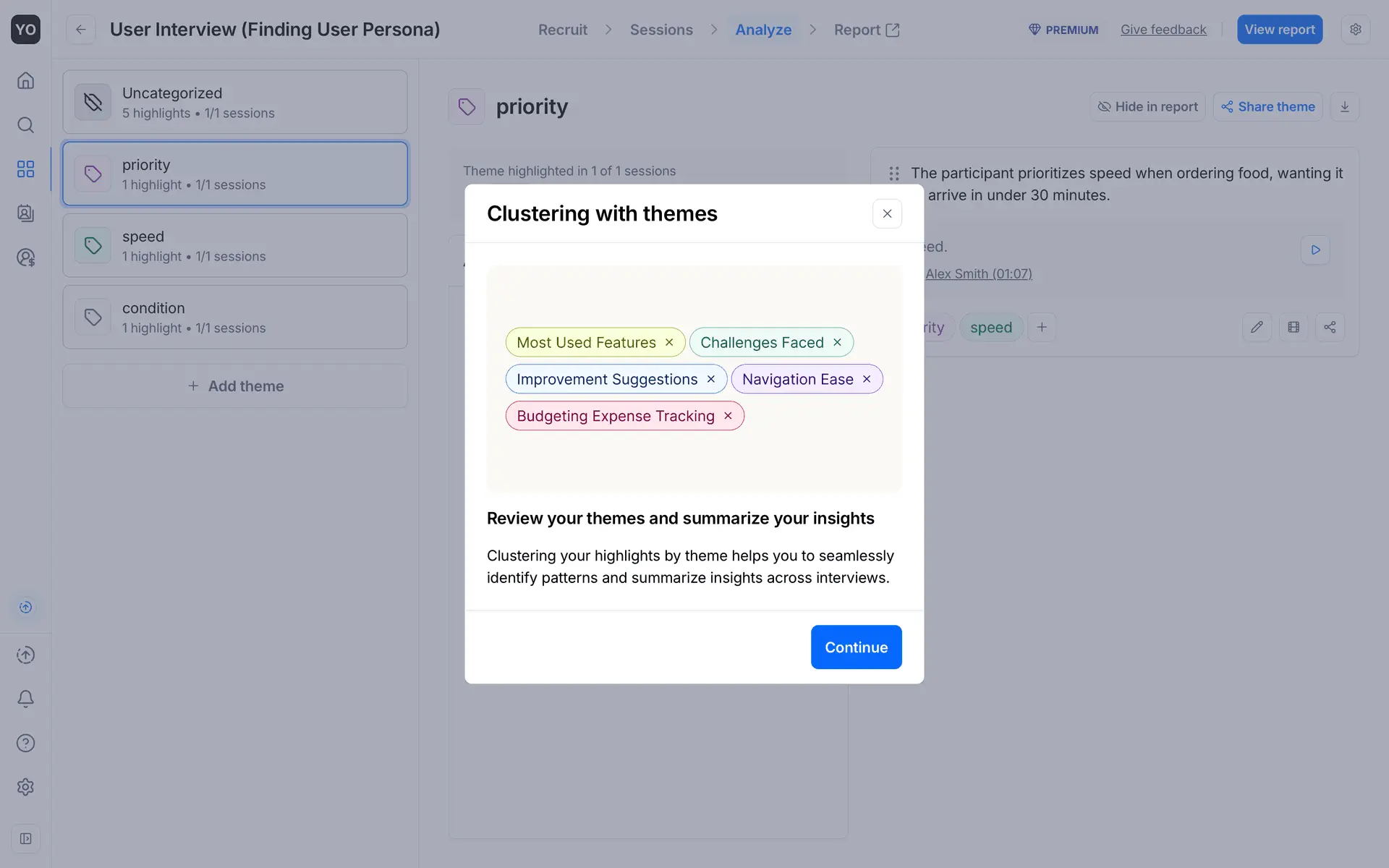Click the pencil edit icon on highlight
This screenshot has height=868, width=1389.
click(1257, 328)
